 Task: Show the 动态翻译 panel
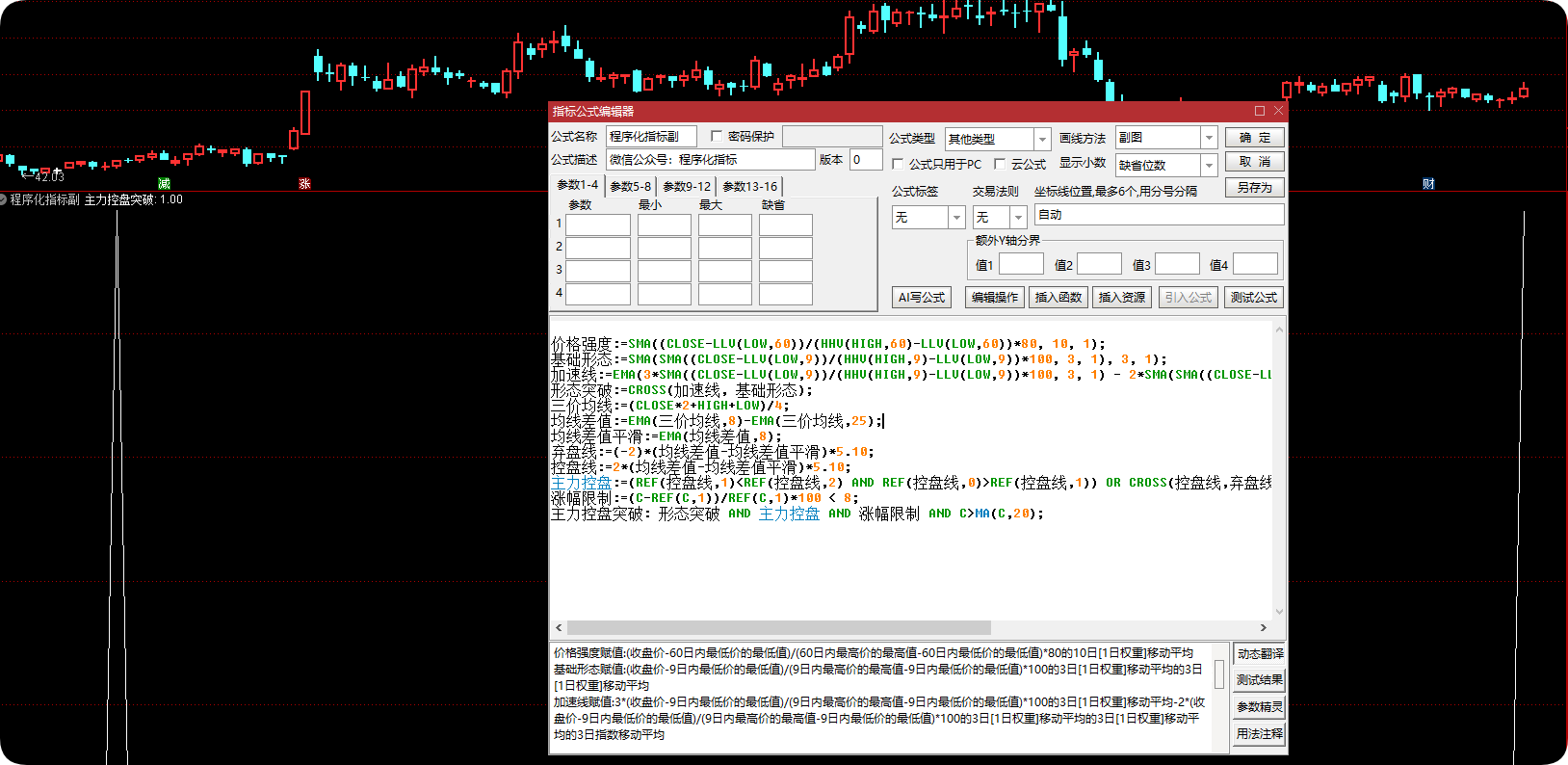click(x=1260, y=653)
